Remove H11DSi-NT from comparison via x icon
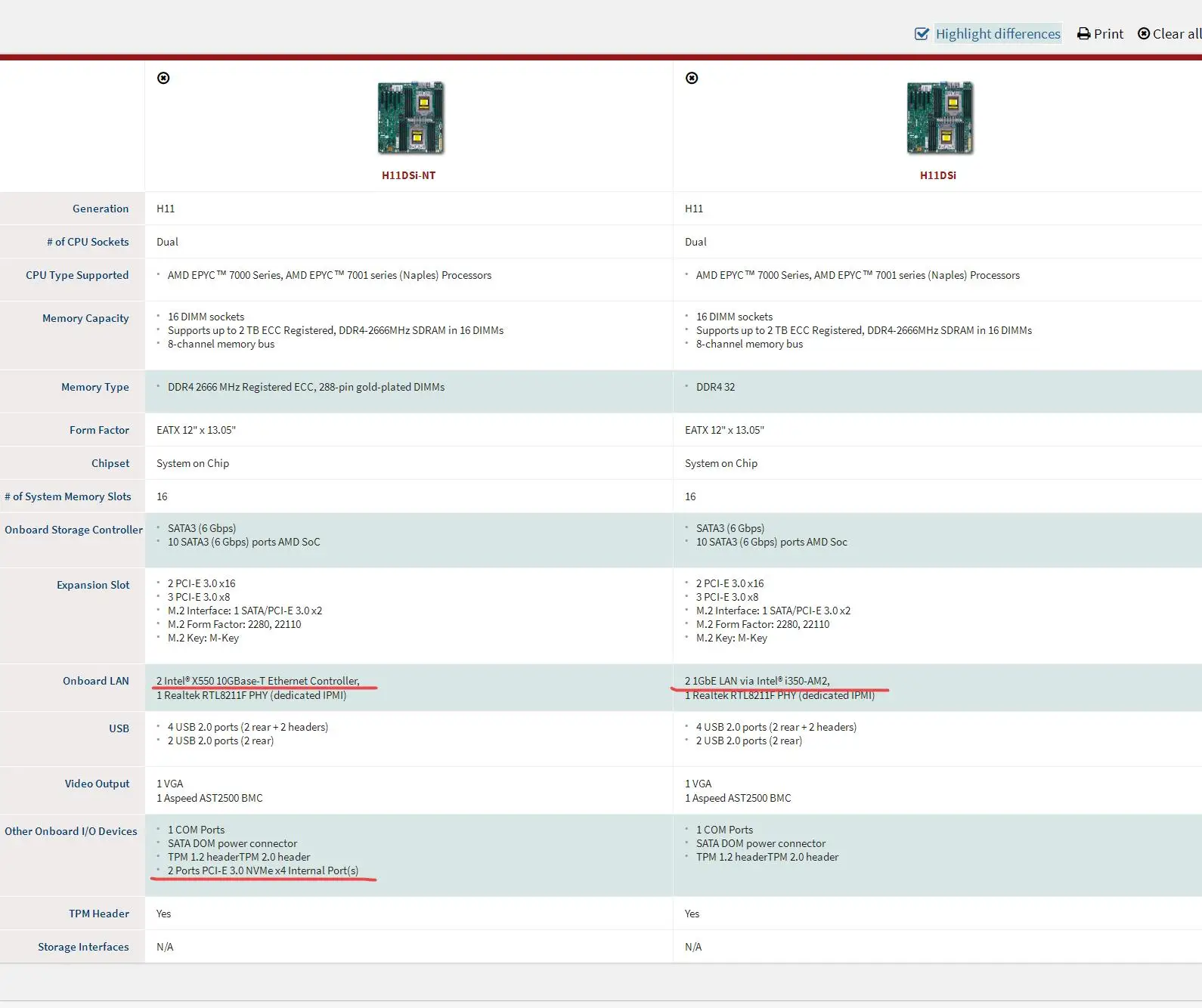Viewport: 1202px width, 1008px height. pyautogui.click(x=163, y=78)
